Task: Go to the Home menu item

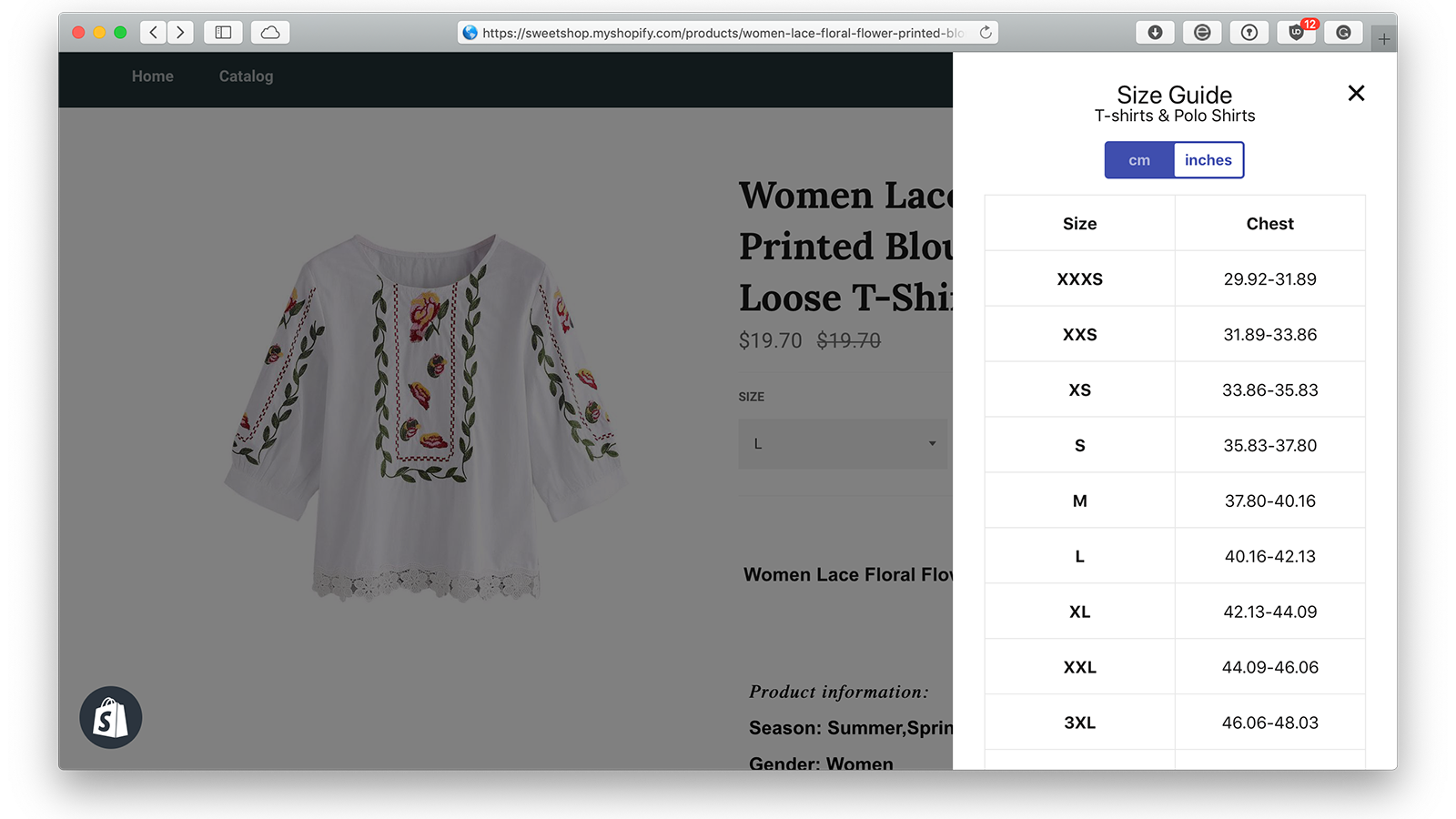Action: click(152, 76)
